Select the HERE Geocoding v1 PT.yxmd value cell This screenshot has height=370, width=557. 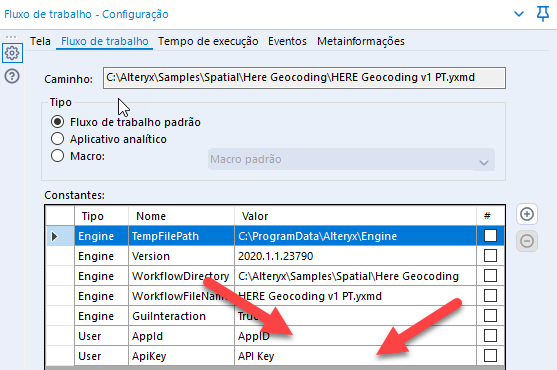[x=355, y=296]
